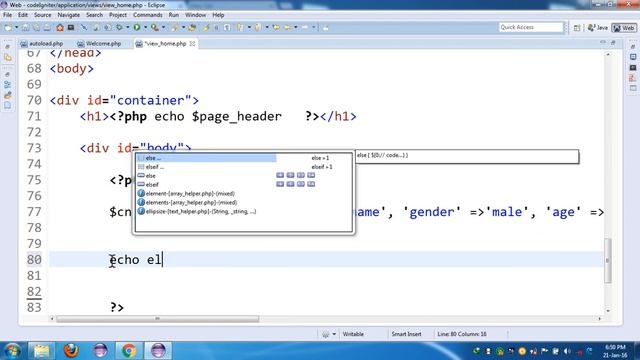Switch to the Web perspective
Screen dimensions: 640x360
point(624,28)
